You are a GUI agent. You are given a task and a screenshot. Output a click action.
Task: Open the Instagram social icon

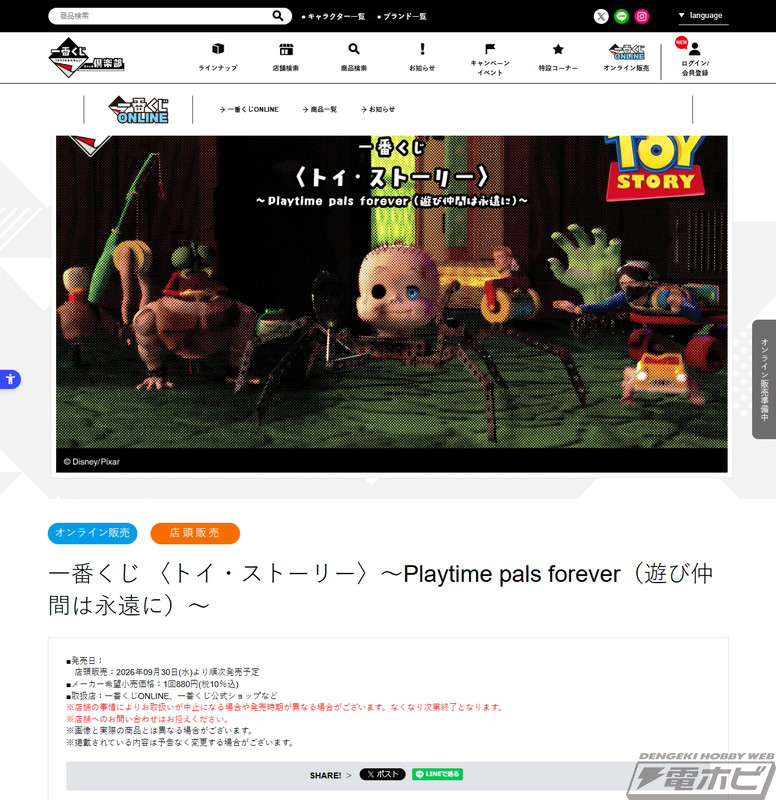coord(642,16)
